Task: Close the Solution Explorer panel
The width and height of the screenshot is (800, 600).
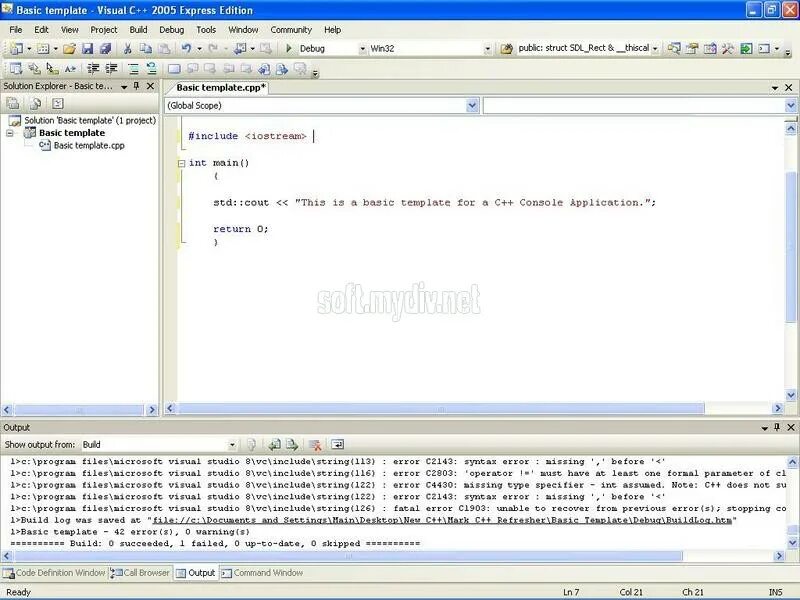Action: tap(151, 86)
